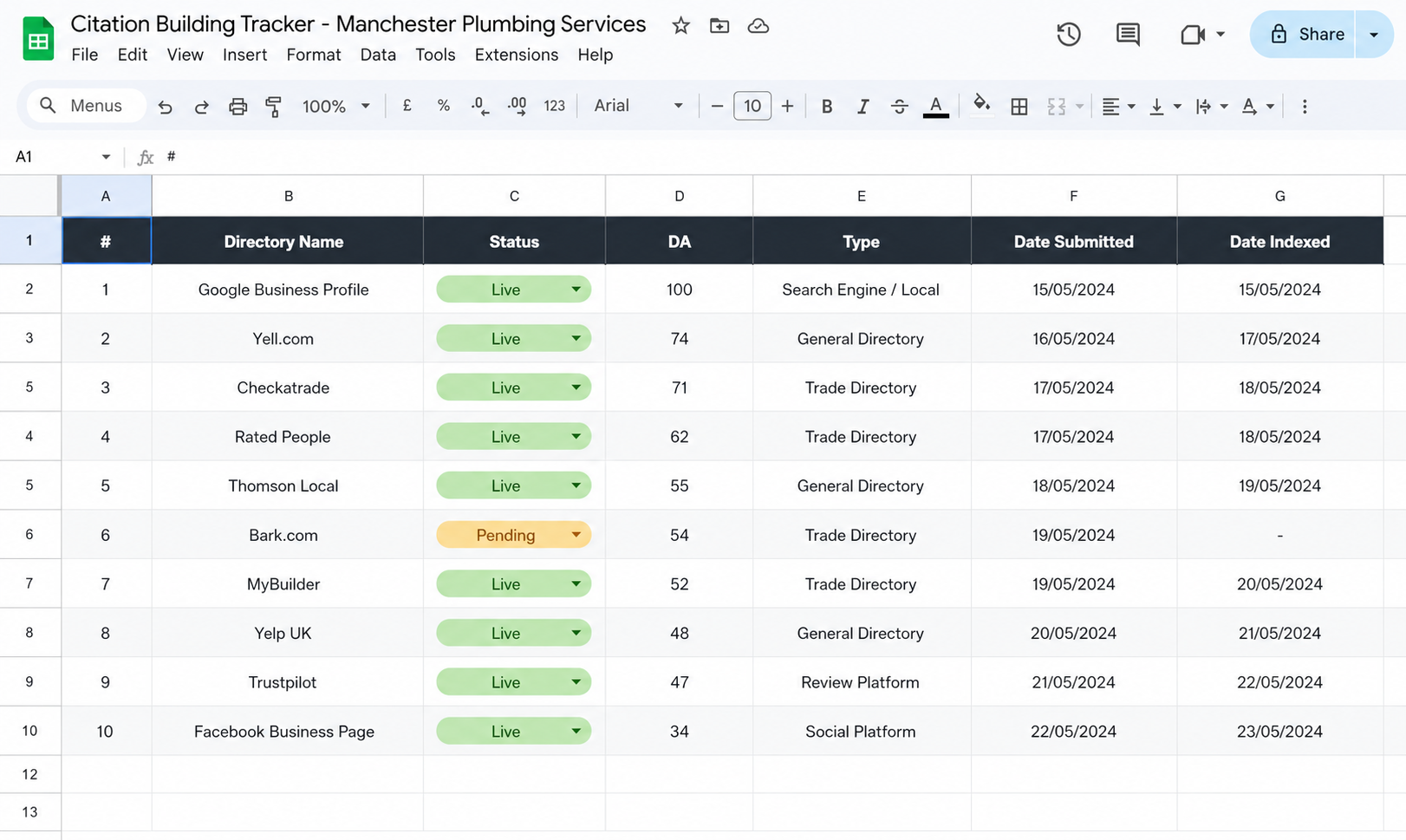Open the Extensions menu
The width and height of the screenshot is (1406, 840).
click(x=517, y=55)
